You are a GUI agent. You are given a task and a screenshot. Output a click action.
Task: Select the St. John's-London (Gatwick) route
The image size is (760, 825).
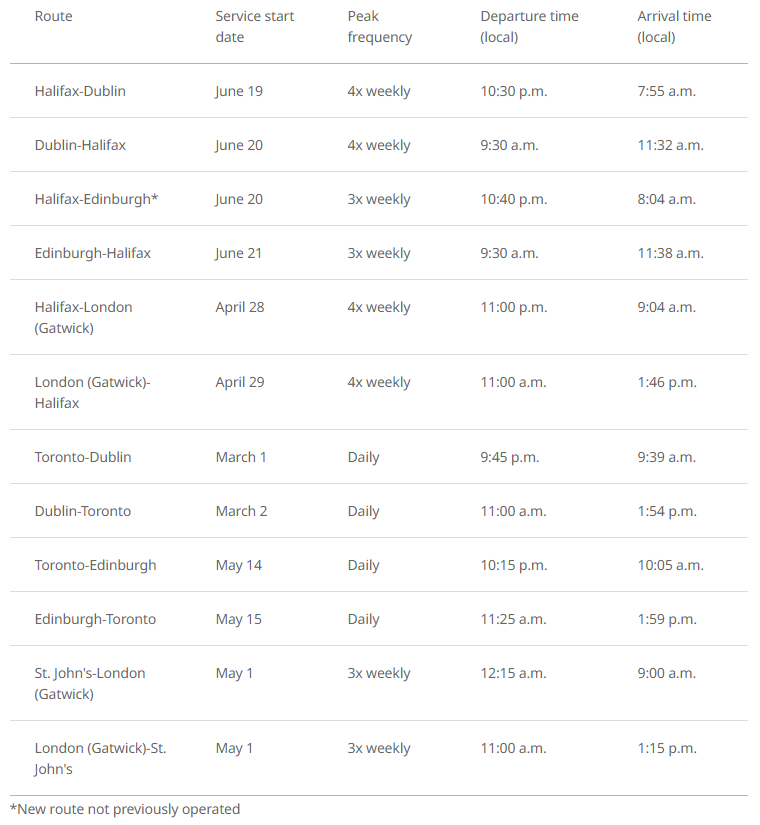(89, 683)
